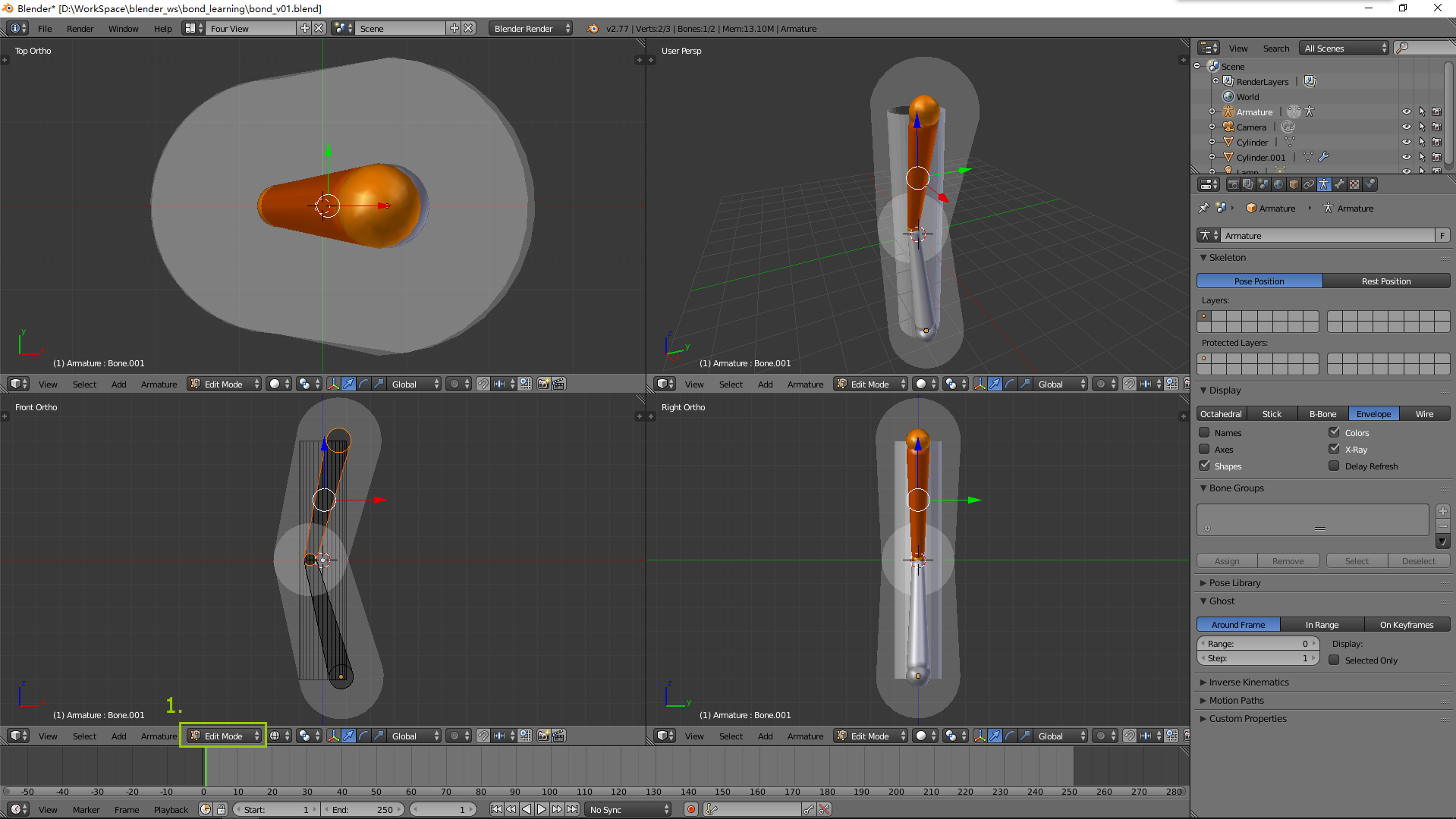Toggle the Names checkbox in Display
1456x819 pixels.
(1204, 432)
